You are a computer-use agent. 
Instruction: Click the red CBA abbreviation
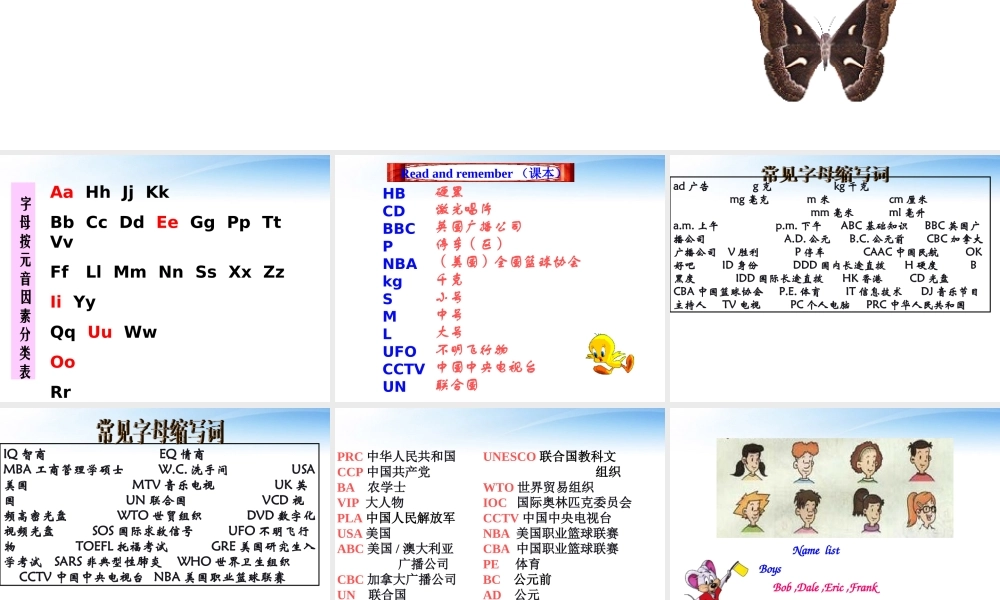(x=496, y=548)
